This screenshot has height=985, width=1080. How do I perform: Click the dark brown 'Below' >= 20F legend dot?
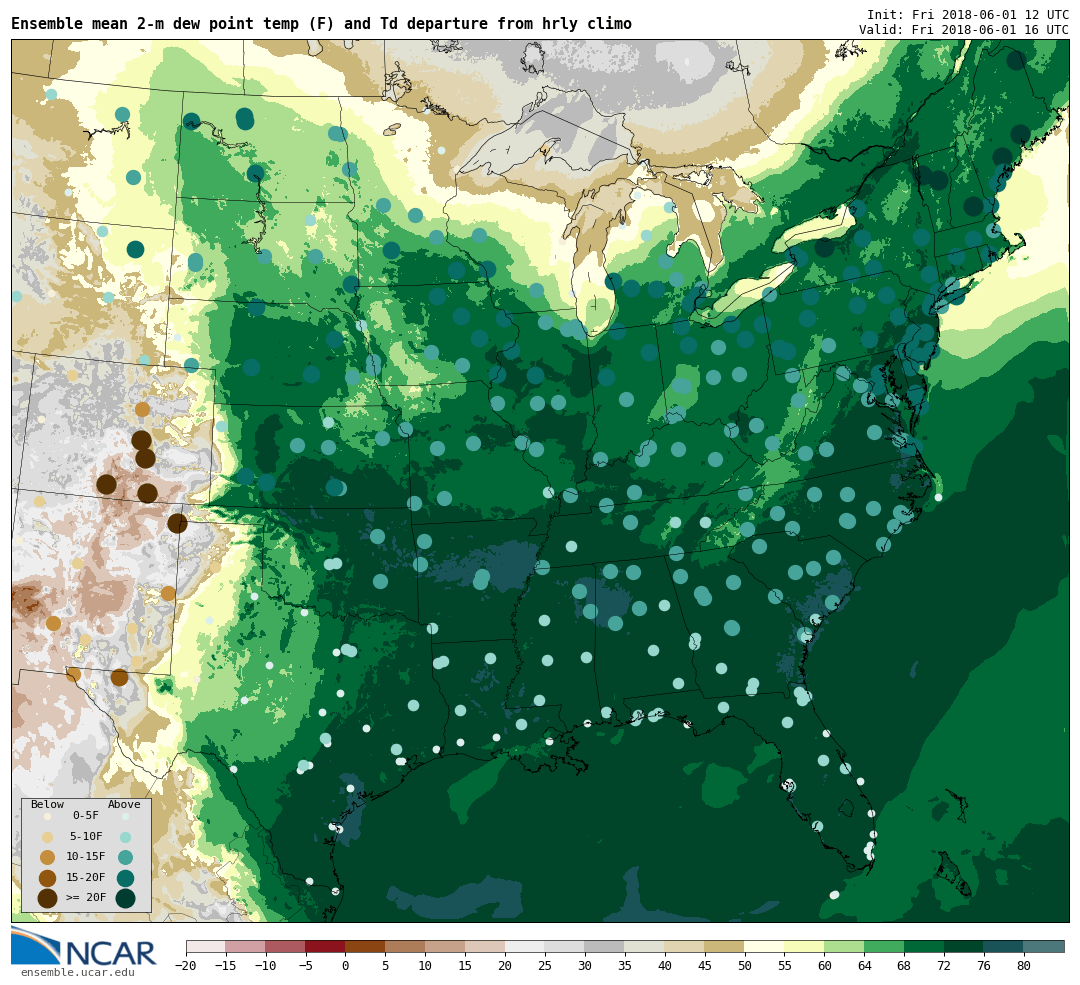[x=47, y=898]
